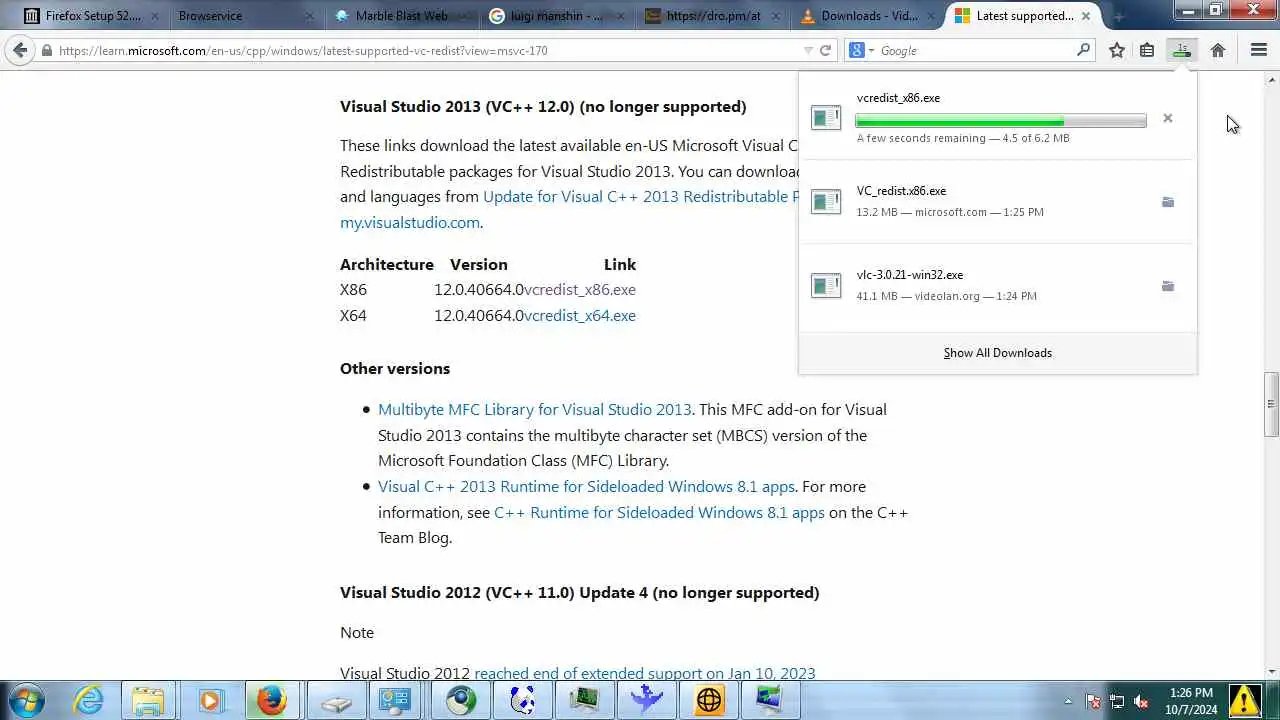Close the Latest supported tab

click(1086, 16)
